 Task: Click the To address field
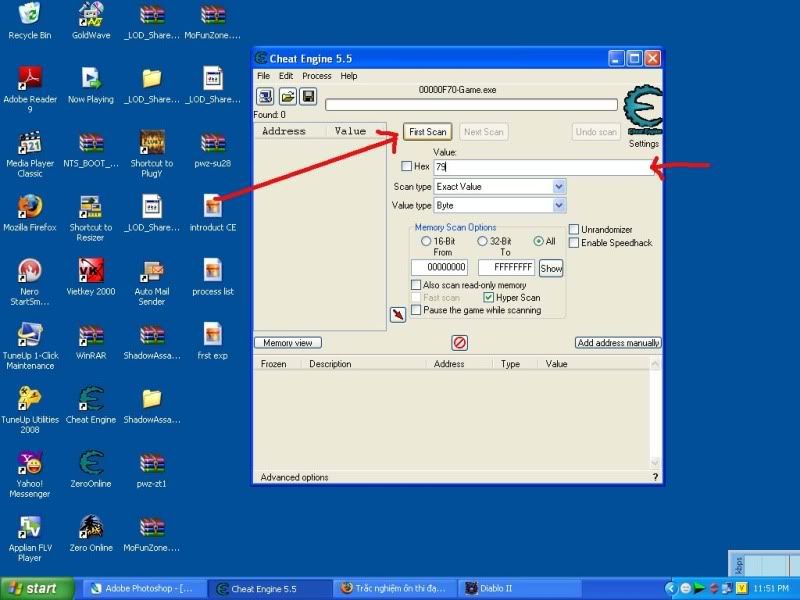pyautogui.click(x=506, y=267)
